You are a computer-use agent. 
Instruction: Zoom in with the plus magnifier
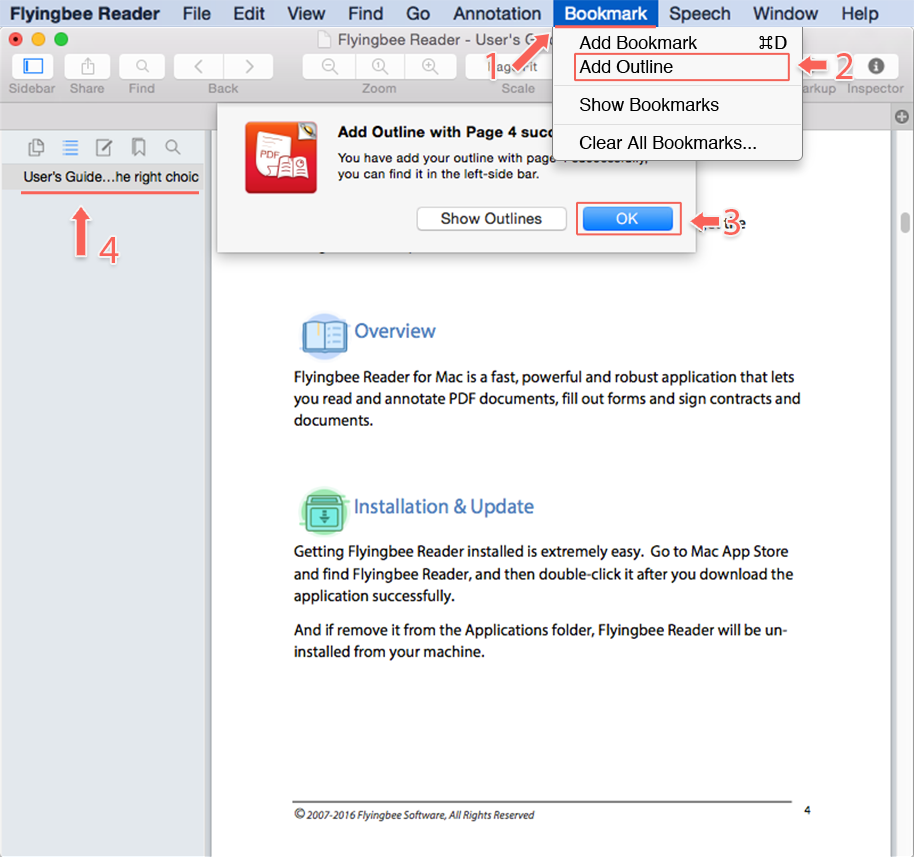click(430, 66)
